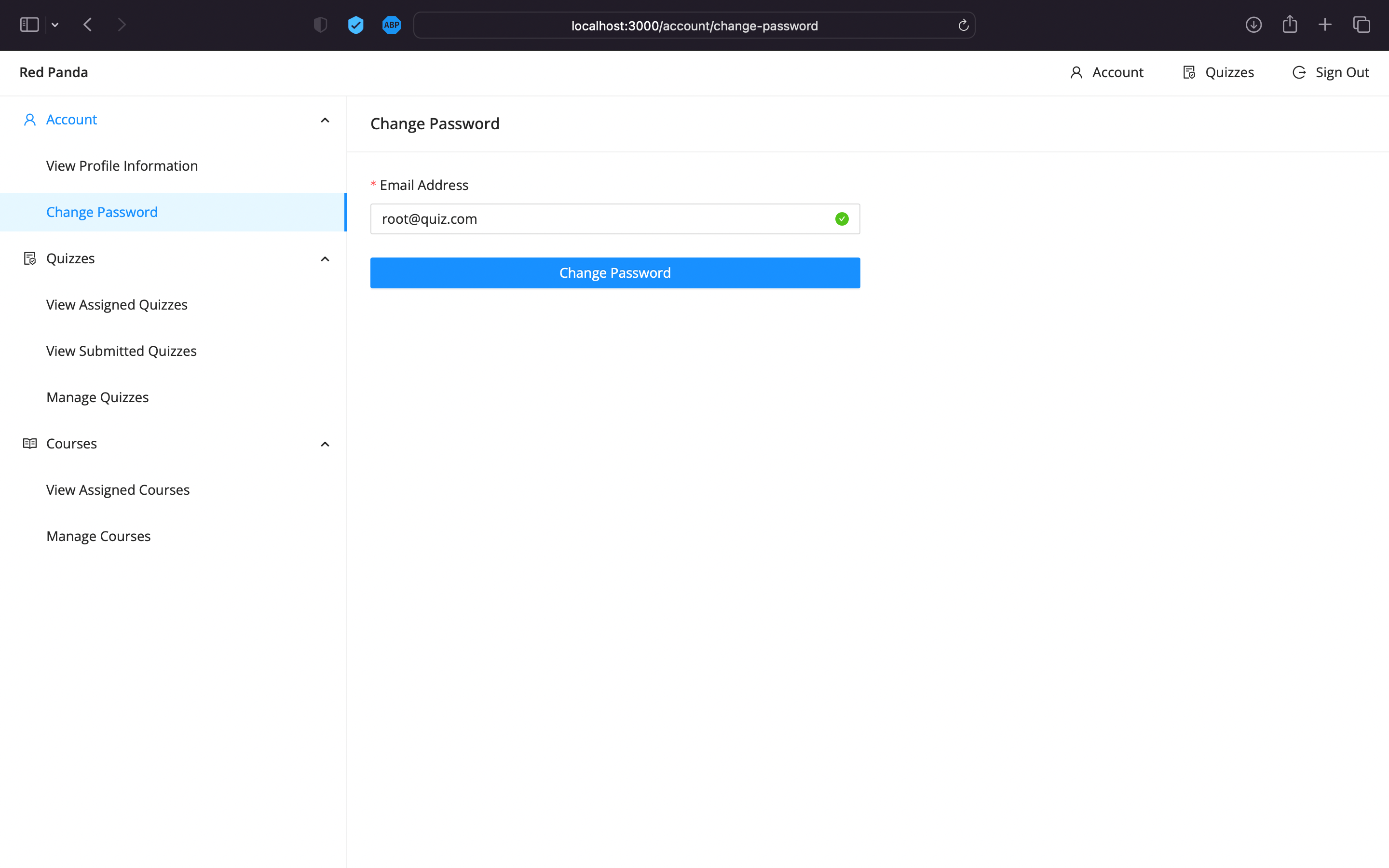
Task: Collapse the Quizzes section in the sidebar
Action: pos(324,259)
